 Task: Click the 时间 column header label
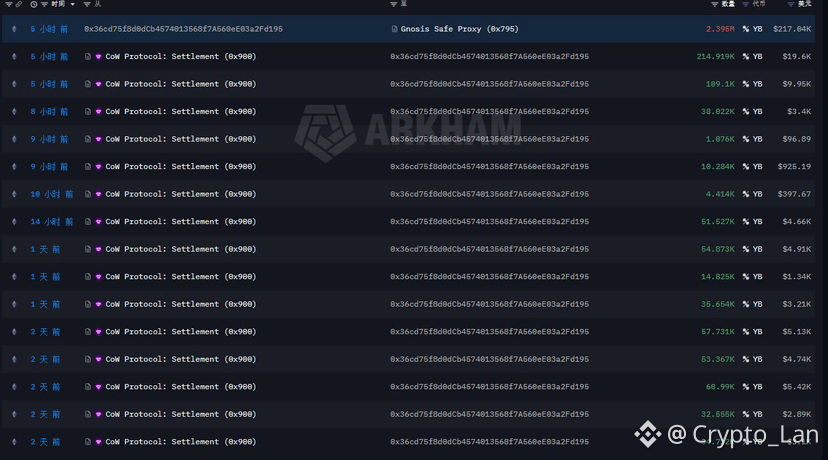[x=58, y=4]
